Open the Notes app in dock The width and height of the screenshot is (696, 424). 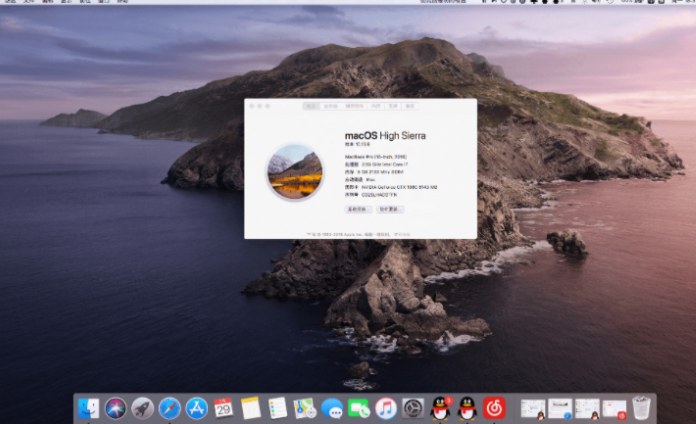[x=251, y=408]
